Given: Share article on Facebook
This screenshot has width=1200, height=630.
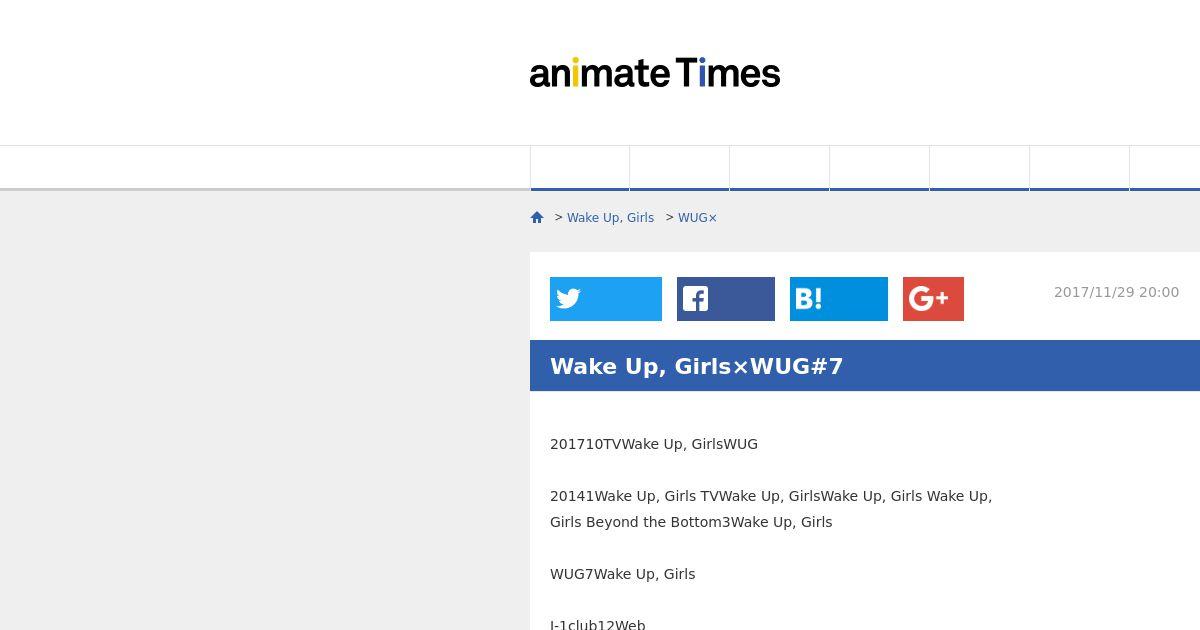Looking at the screenshot, I should [x=726, y=299].
